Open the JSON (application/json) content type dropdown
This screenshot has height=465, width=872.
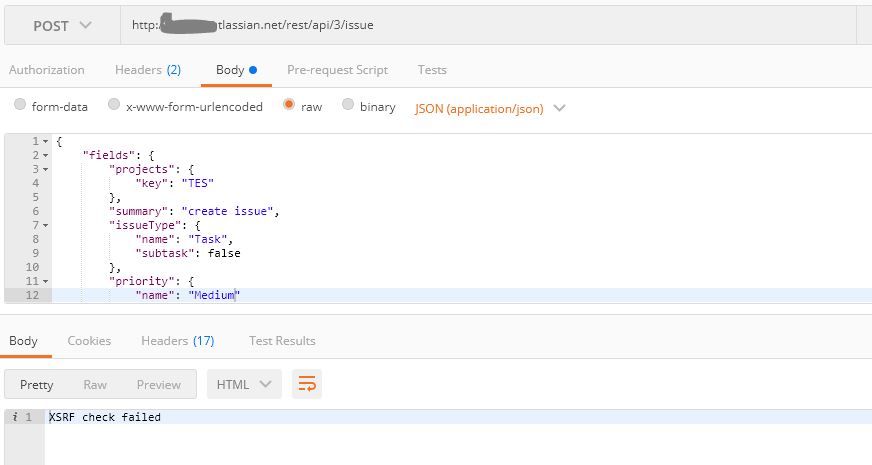[490, 108]
